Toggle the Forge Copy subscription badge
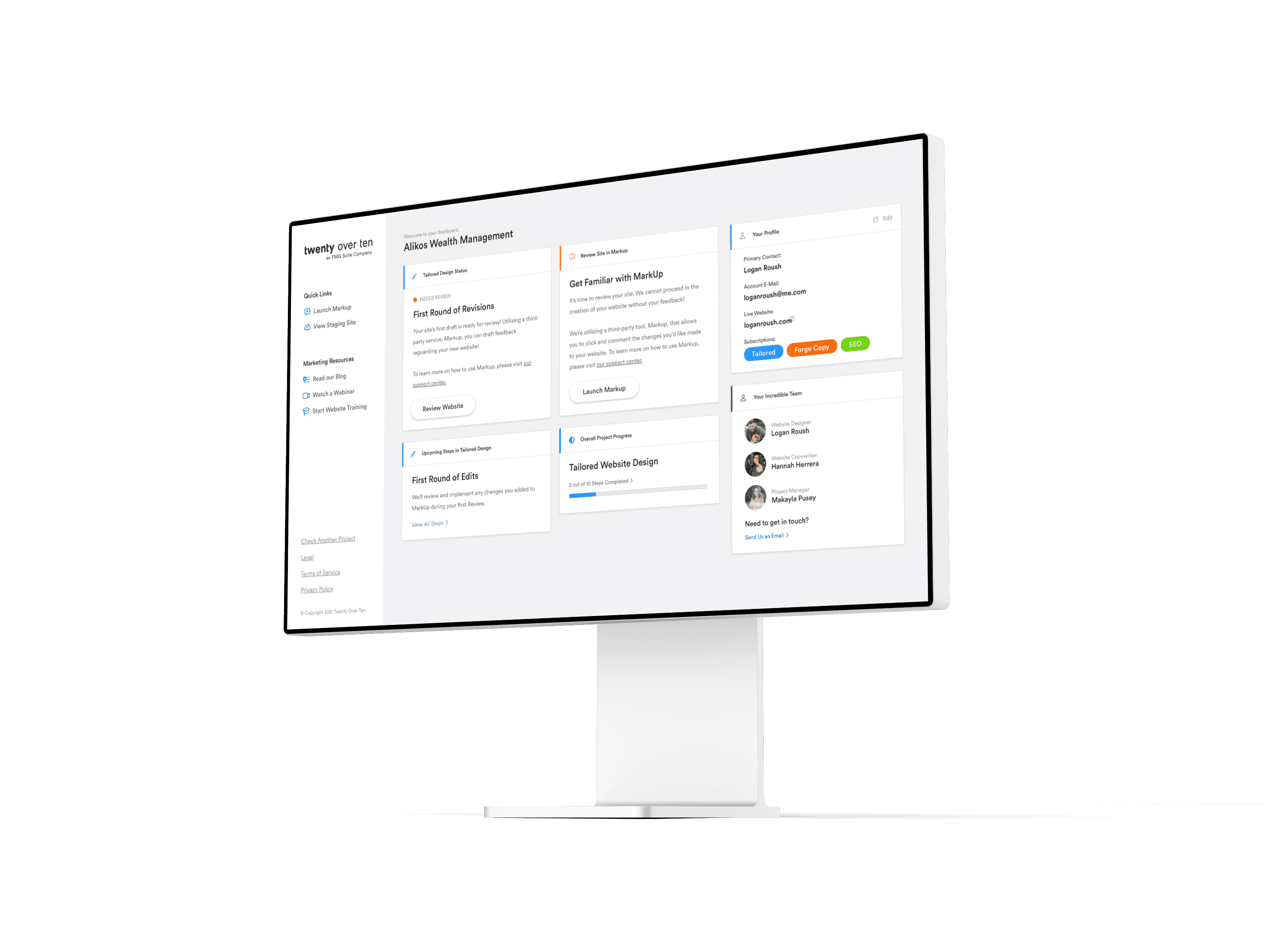 811,349
